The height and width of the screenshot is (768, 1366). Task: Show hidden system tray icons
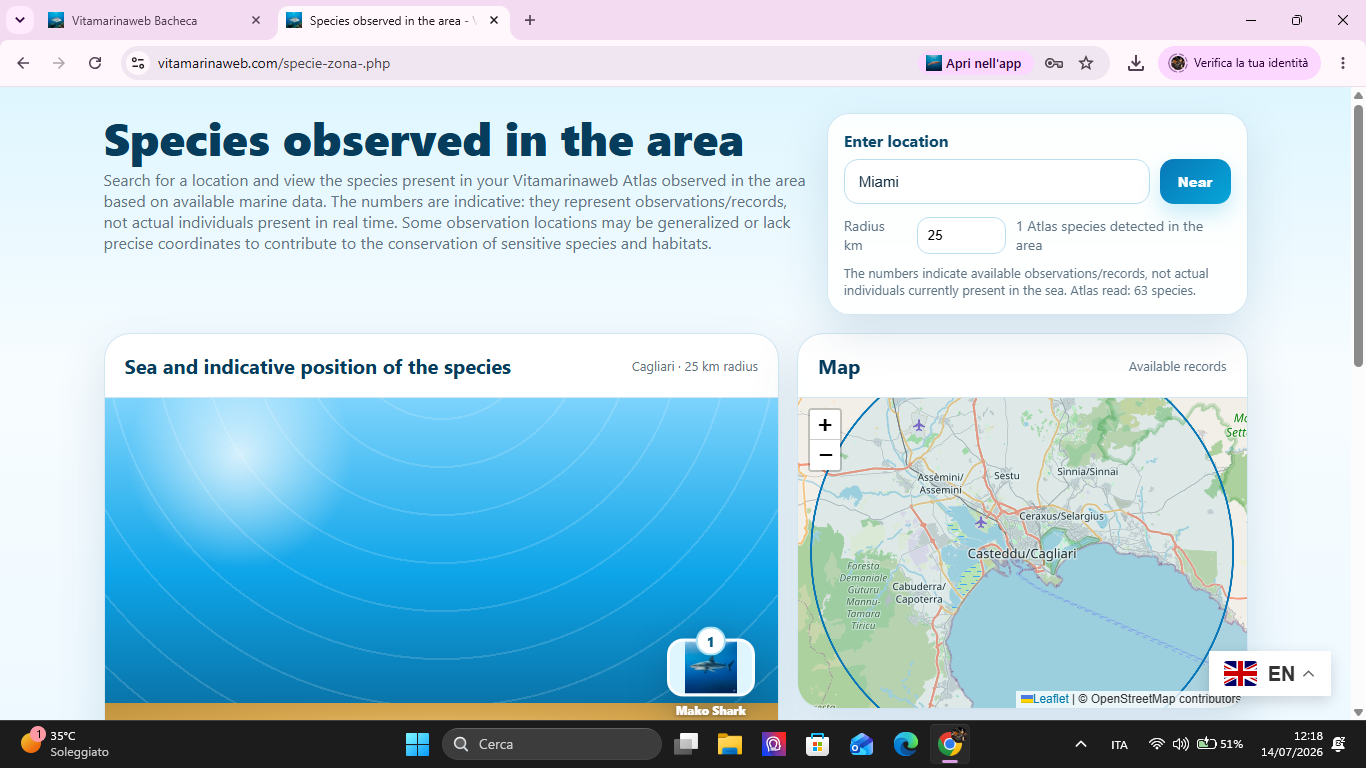[1080, 744]
